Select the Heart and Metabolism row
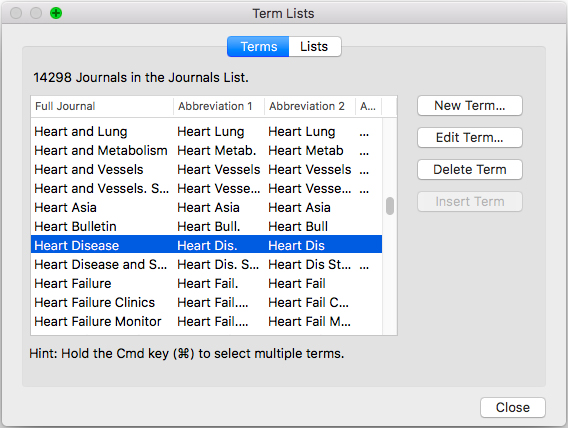This screenshot has width=568, height=428. click(206, 151)
